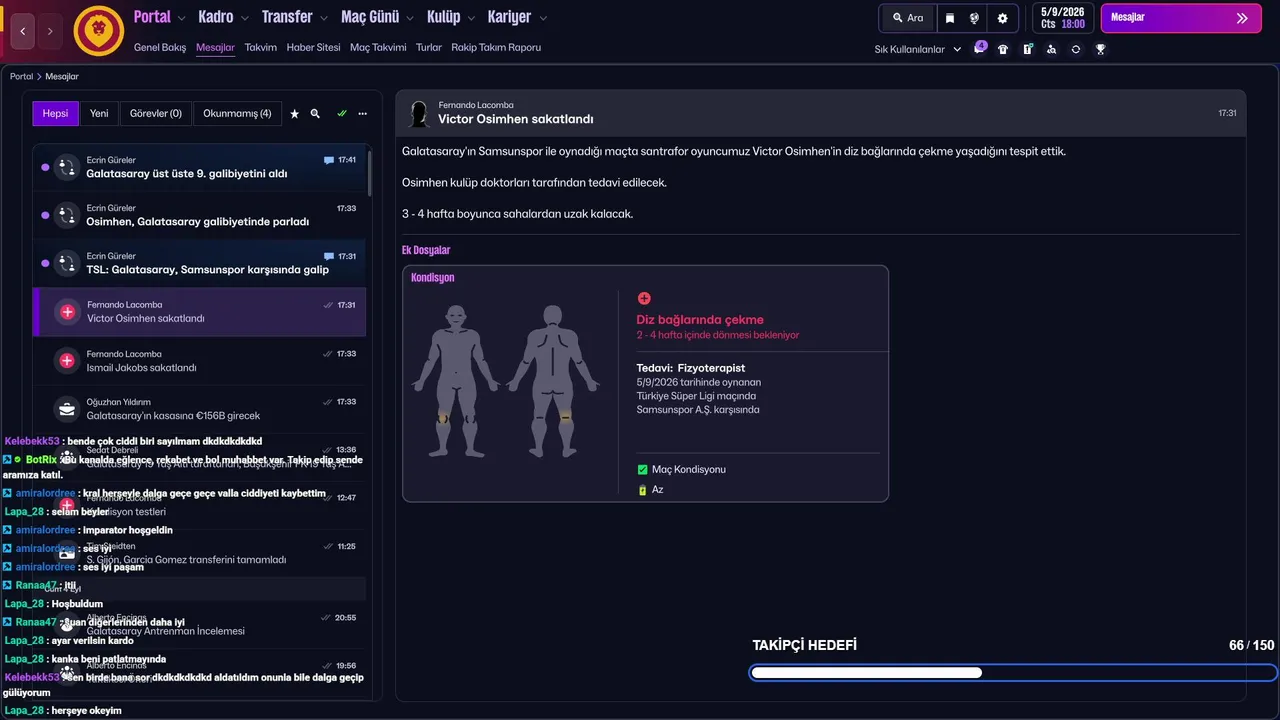
Task: Click Fernando Lacomba avatar in message header
Action: tap(419, 114)
